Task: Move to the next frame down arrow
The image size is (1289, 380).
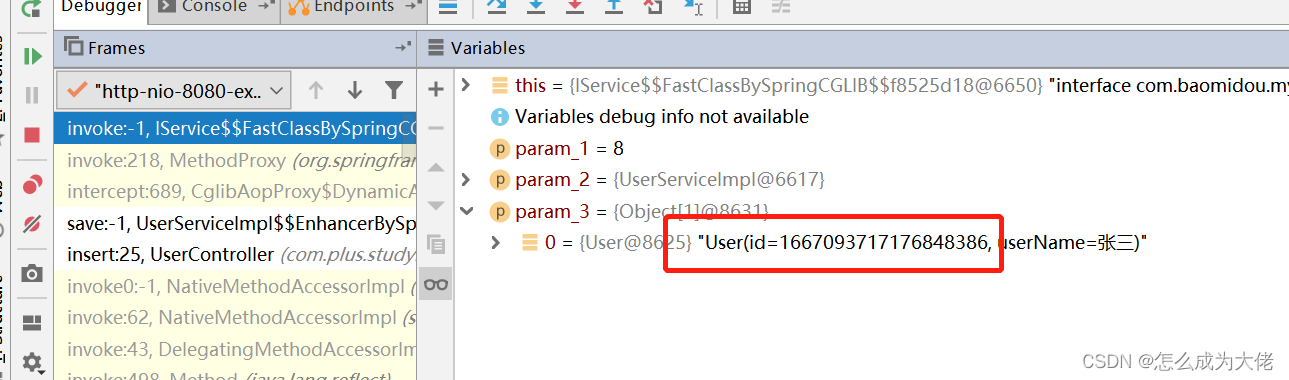Action: tap(355, 91)
